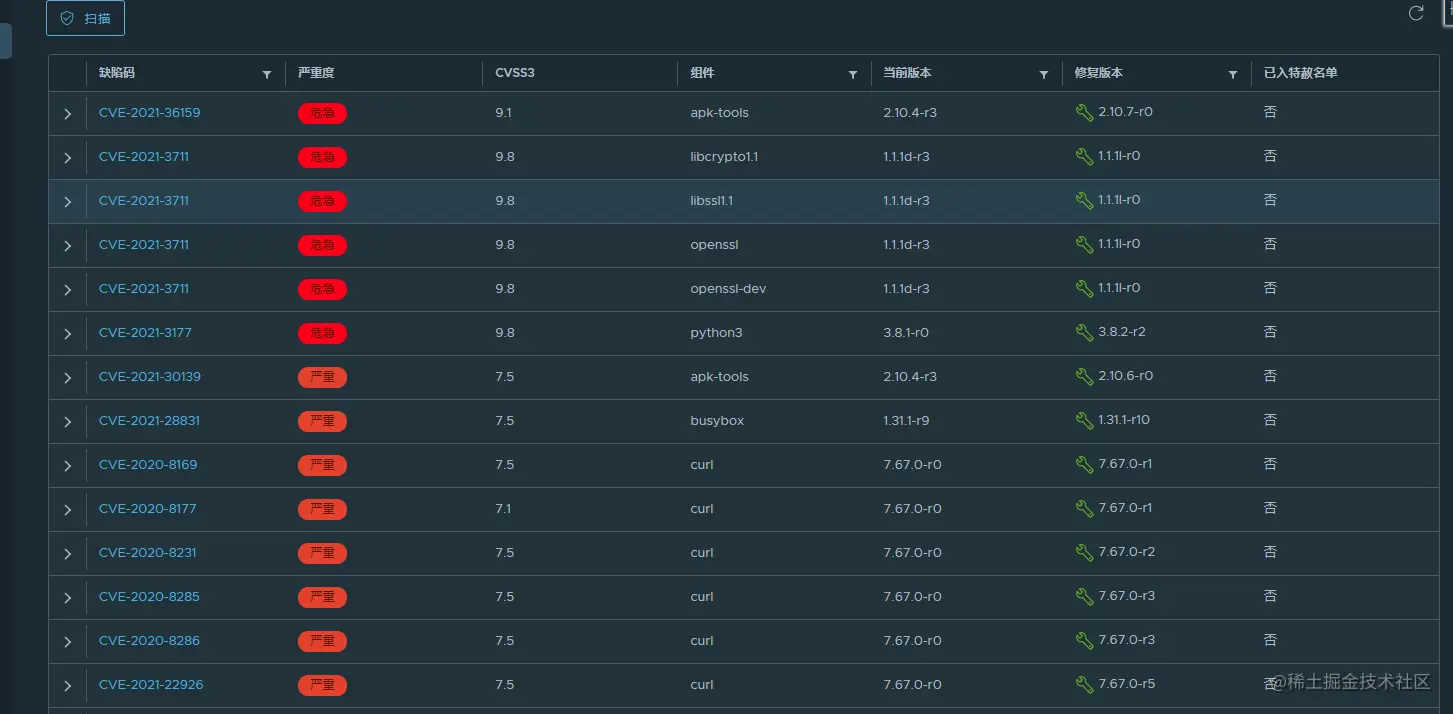
Task: Select current version 3.8.1-r0 cell
Action: pyautogui.click(x=906, y=333)
